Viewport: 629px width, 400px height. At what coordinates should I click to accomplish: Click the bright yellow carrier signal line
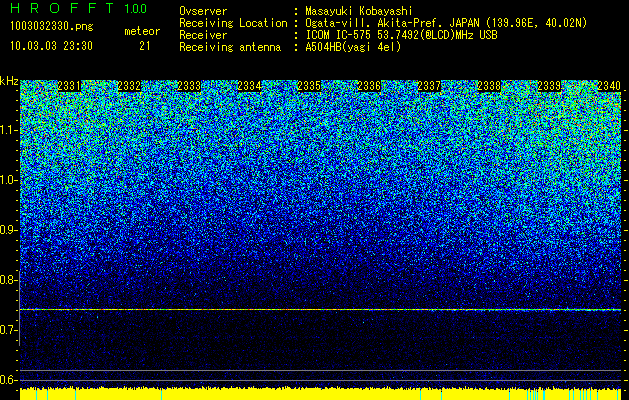pos(321,309)
